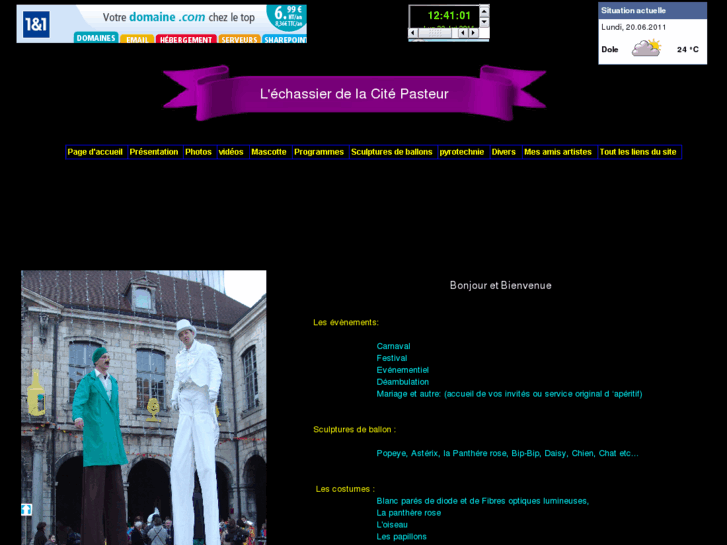Click the 1&1 logo in the ad banner
The width and height of the screenshot is (727, 545).
[36, 24]
